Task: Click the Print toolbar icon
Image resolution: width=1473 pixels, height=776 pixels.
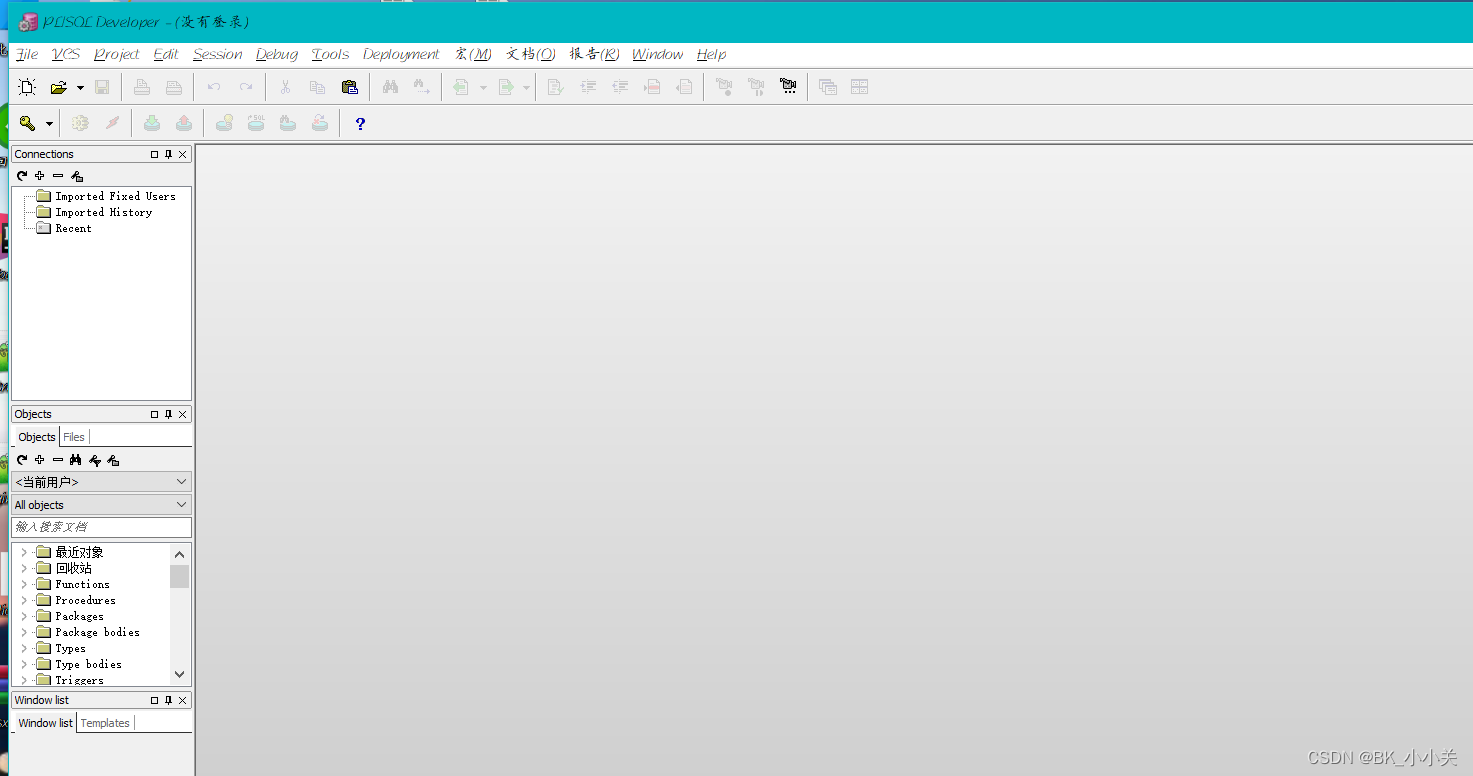Action: click(140, 87)
